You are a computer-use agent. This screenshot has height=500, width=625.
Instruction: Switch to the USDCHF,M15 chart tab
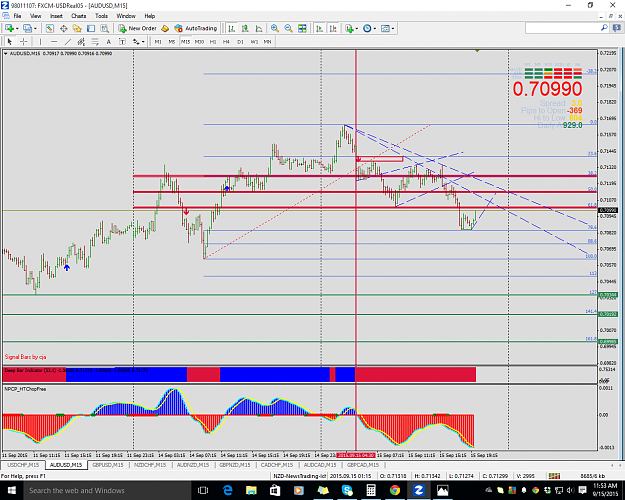click(23, 465)
